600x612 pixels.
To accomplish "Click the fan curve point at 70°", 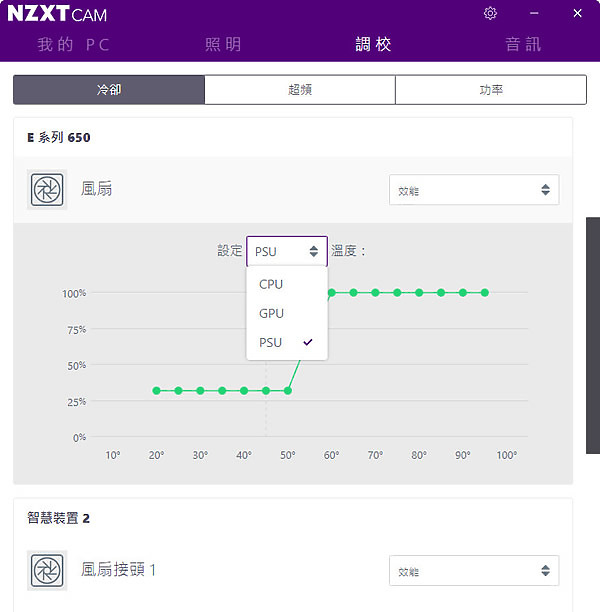I will [x=375, y=293].
